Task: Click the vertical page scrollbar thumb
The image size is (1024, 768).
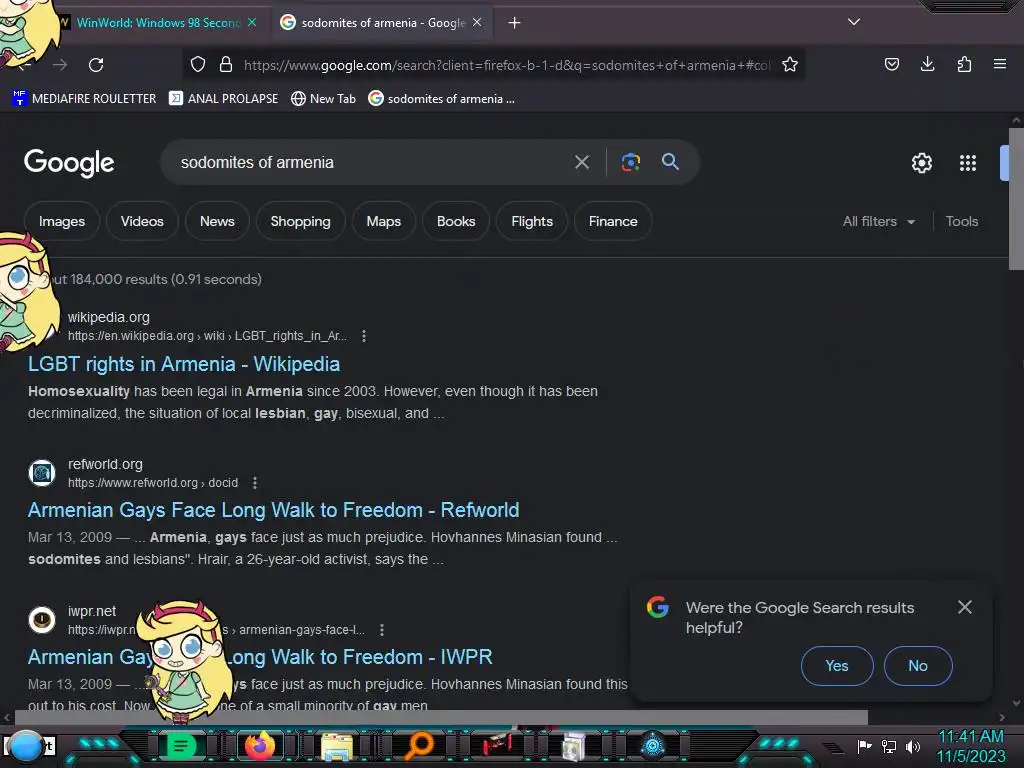Action: pyautogui.click(x=1016, y=199)
